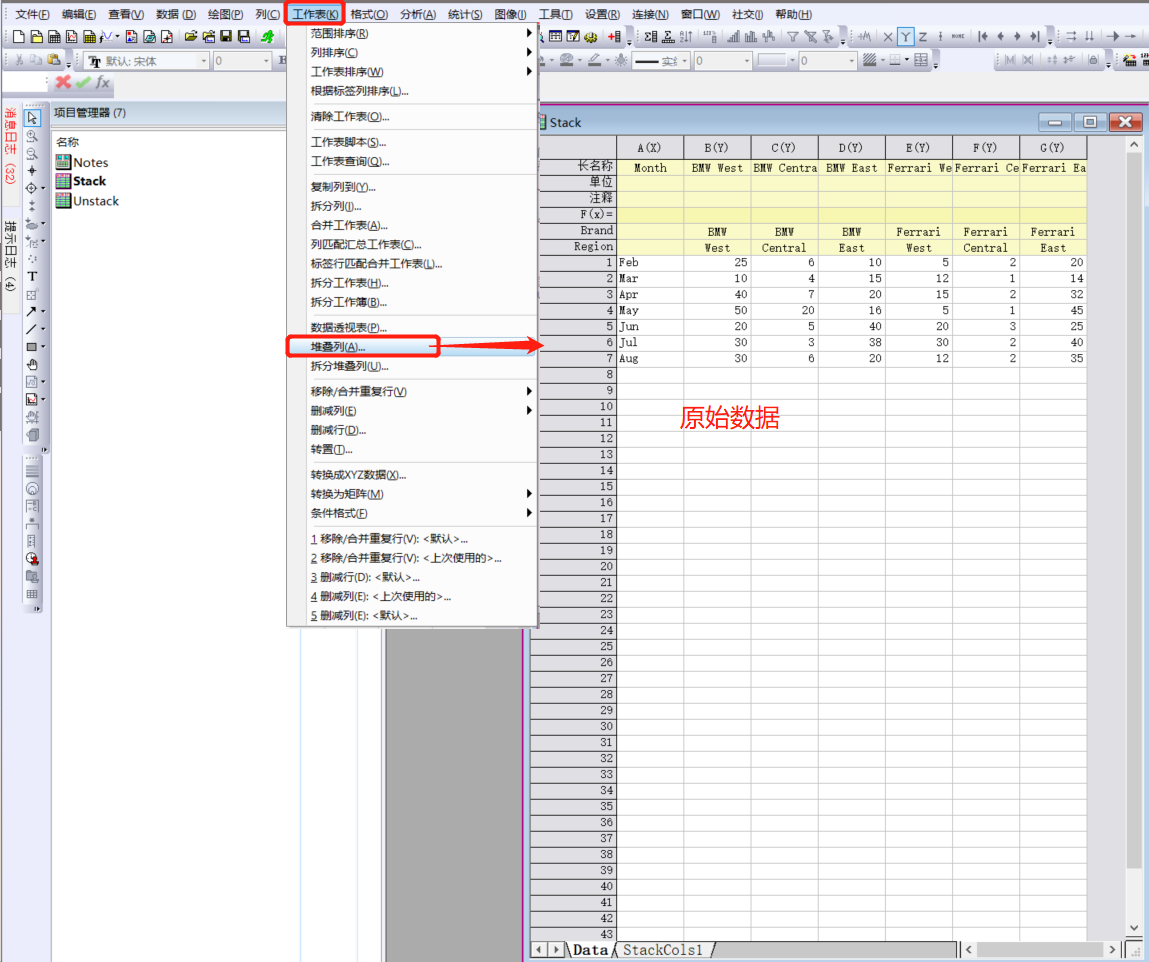
Task: Click the fx function icon
Action: point(103,82)
